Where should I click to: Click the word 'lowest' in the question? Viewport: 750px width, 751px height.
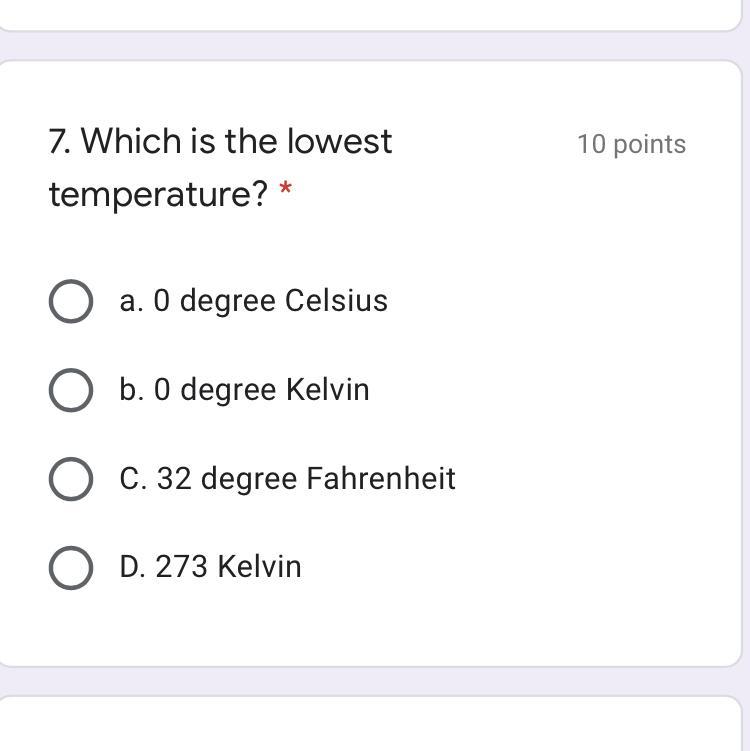coord(340,142)
